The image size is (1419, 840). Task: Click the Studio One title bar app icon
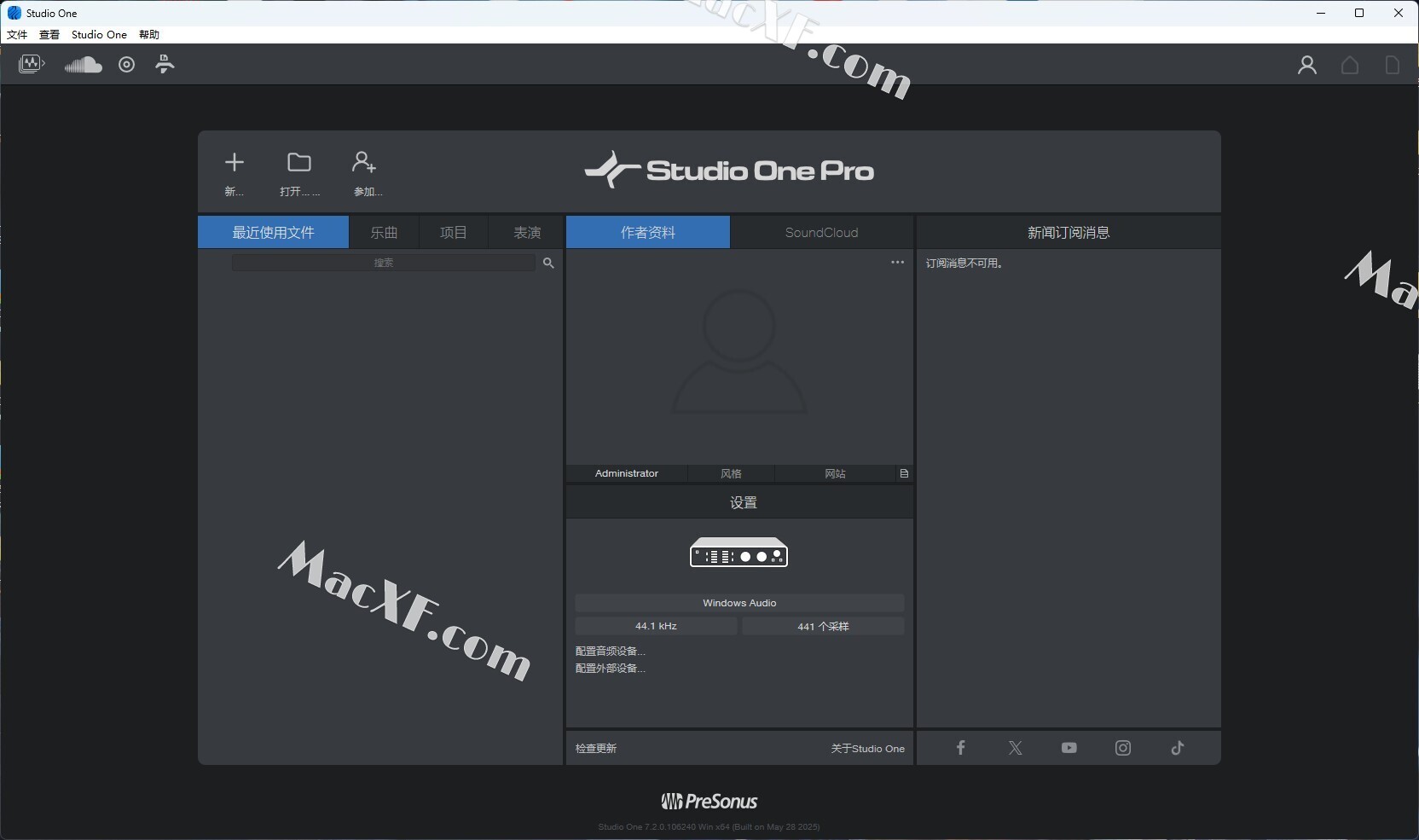tap(14, 13)
